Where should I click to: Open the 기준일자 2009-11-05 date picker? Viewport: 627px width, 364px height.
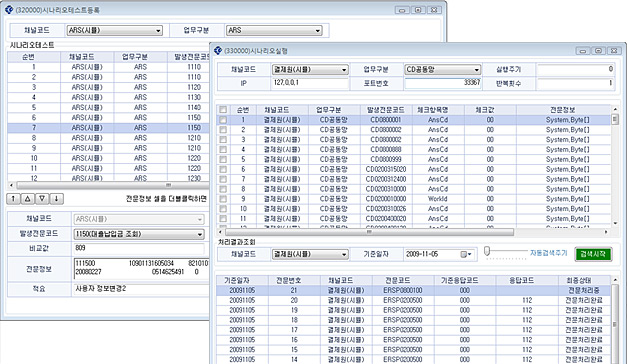(440, 254)
